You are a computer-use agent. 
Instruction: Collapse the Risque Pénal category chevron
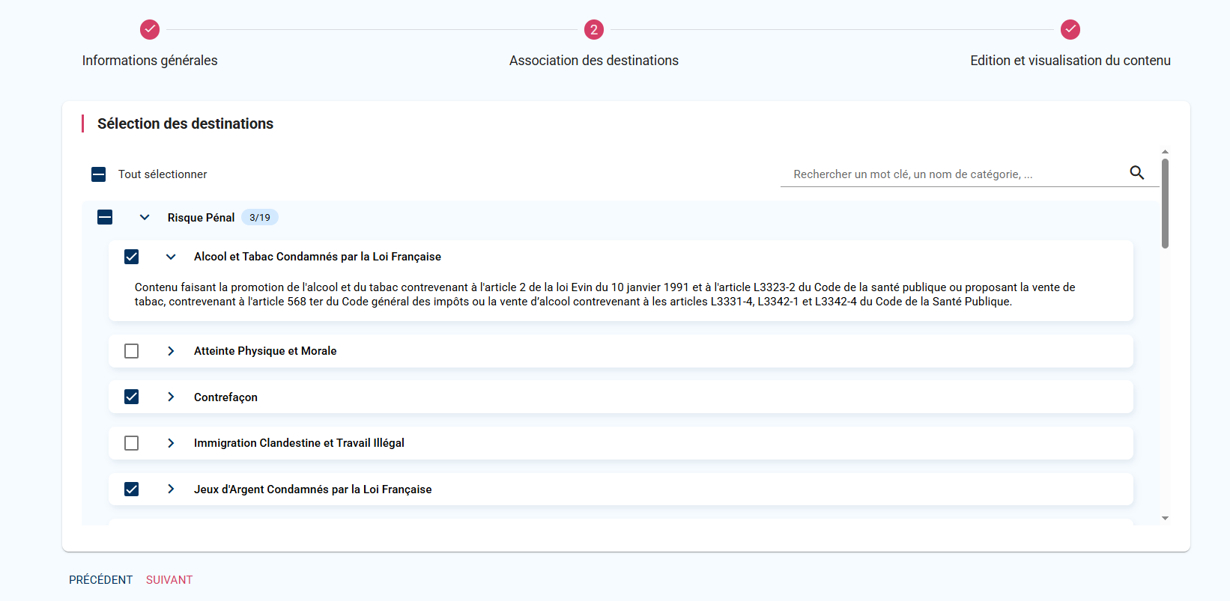click(144, 217)
